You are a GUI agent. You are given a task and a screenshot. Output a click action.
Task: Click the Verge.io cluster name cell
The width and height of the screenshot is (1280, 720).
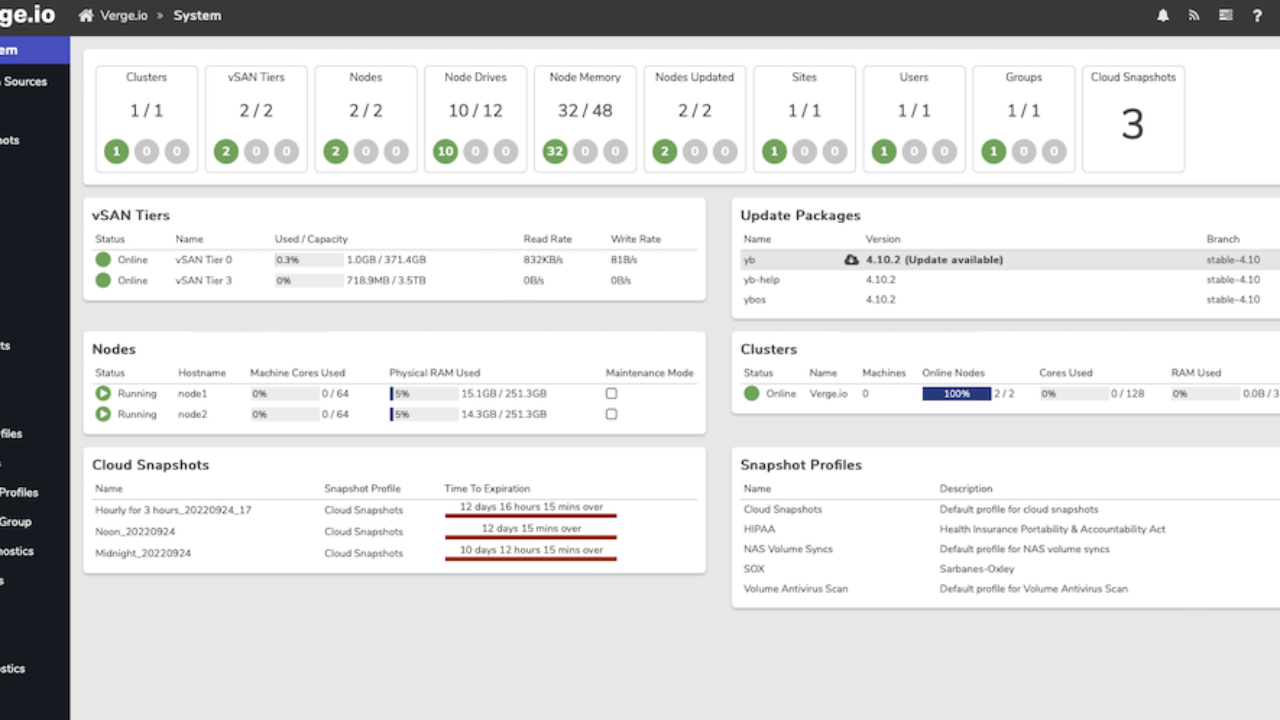pos(828,394)
